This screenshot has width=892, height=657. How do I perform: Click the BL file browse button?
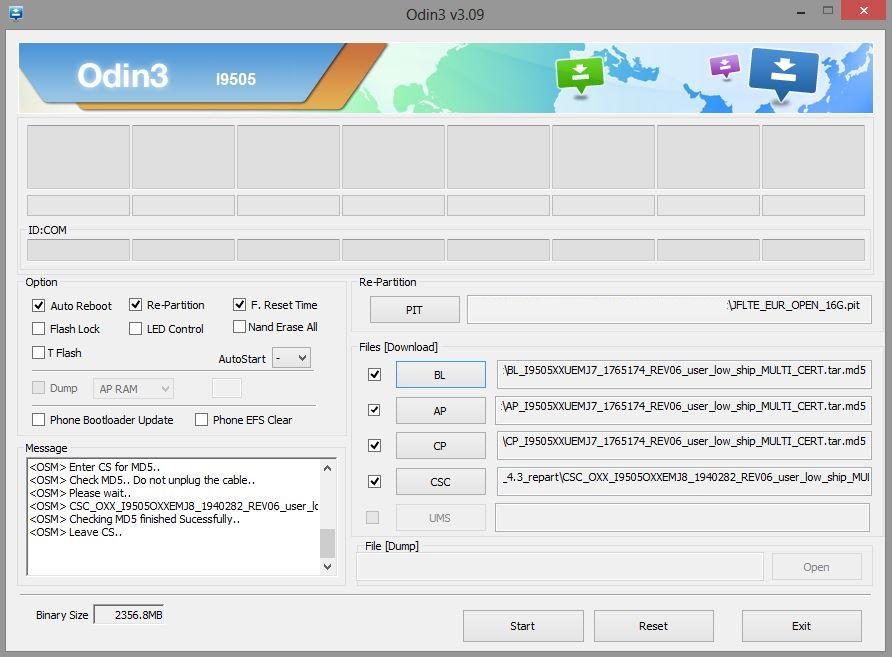[440, 375]
